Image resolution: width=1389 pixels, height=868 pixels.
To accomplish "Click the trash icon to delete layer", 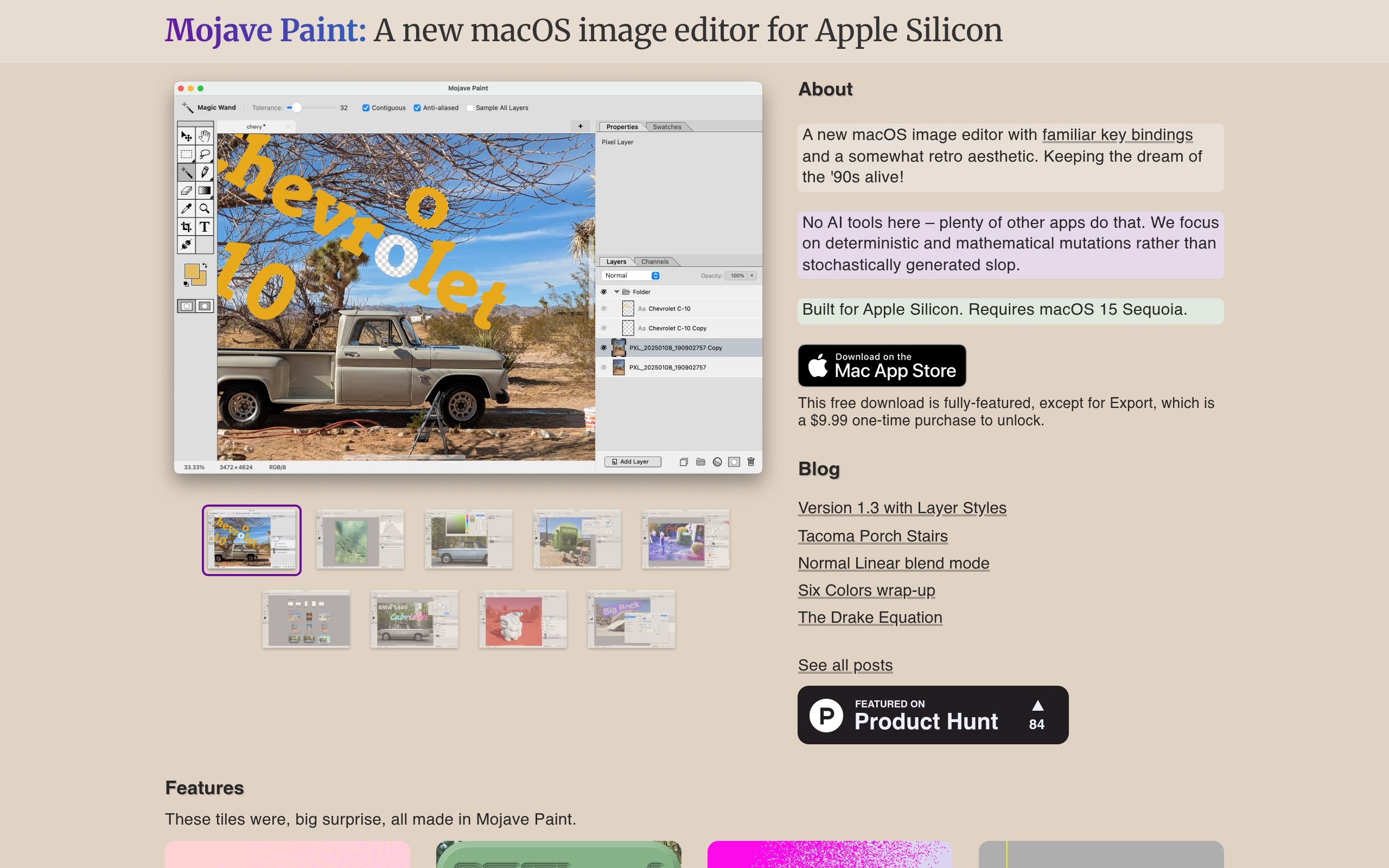I will point(751,462).
